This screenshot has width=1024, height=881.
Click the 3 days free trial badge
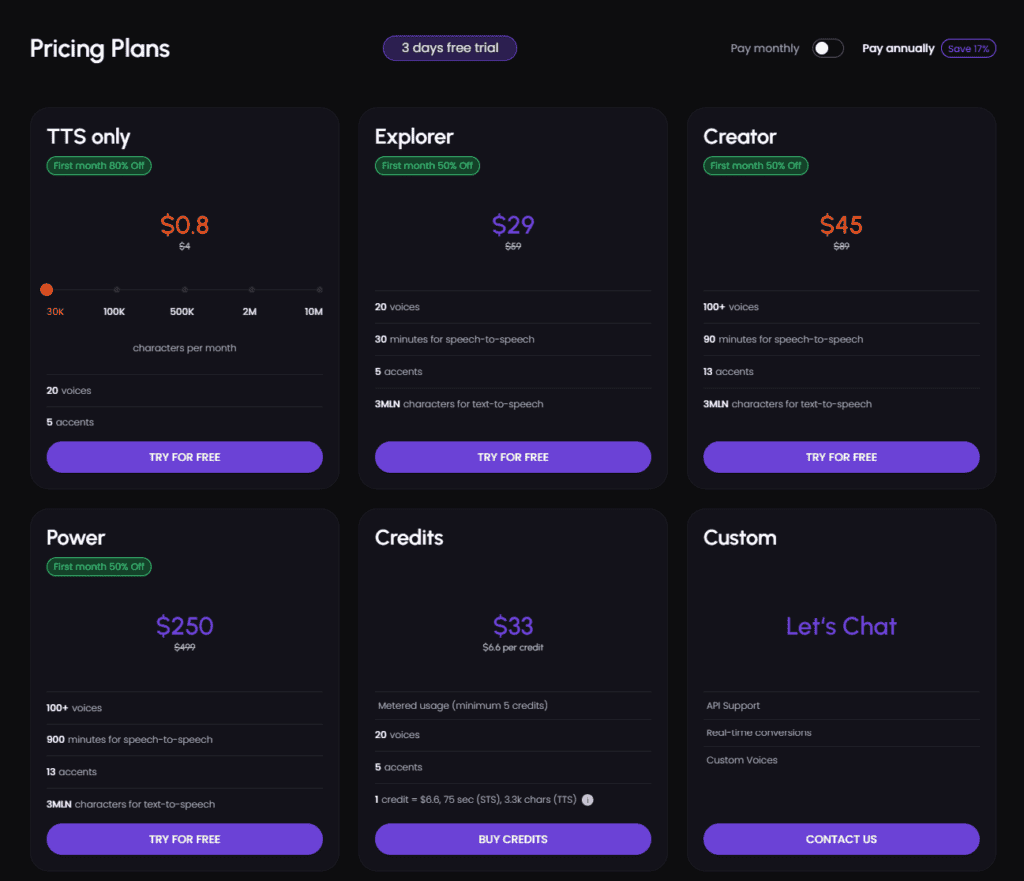tap(449, 47)
